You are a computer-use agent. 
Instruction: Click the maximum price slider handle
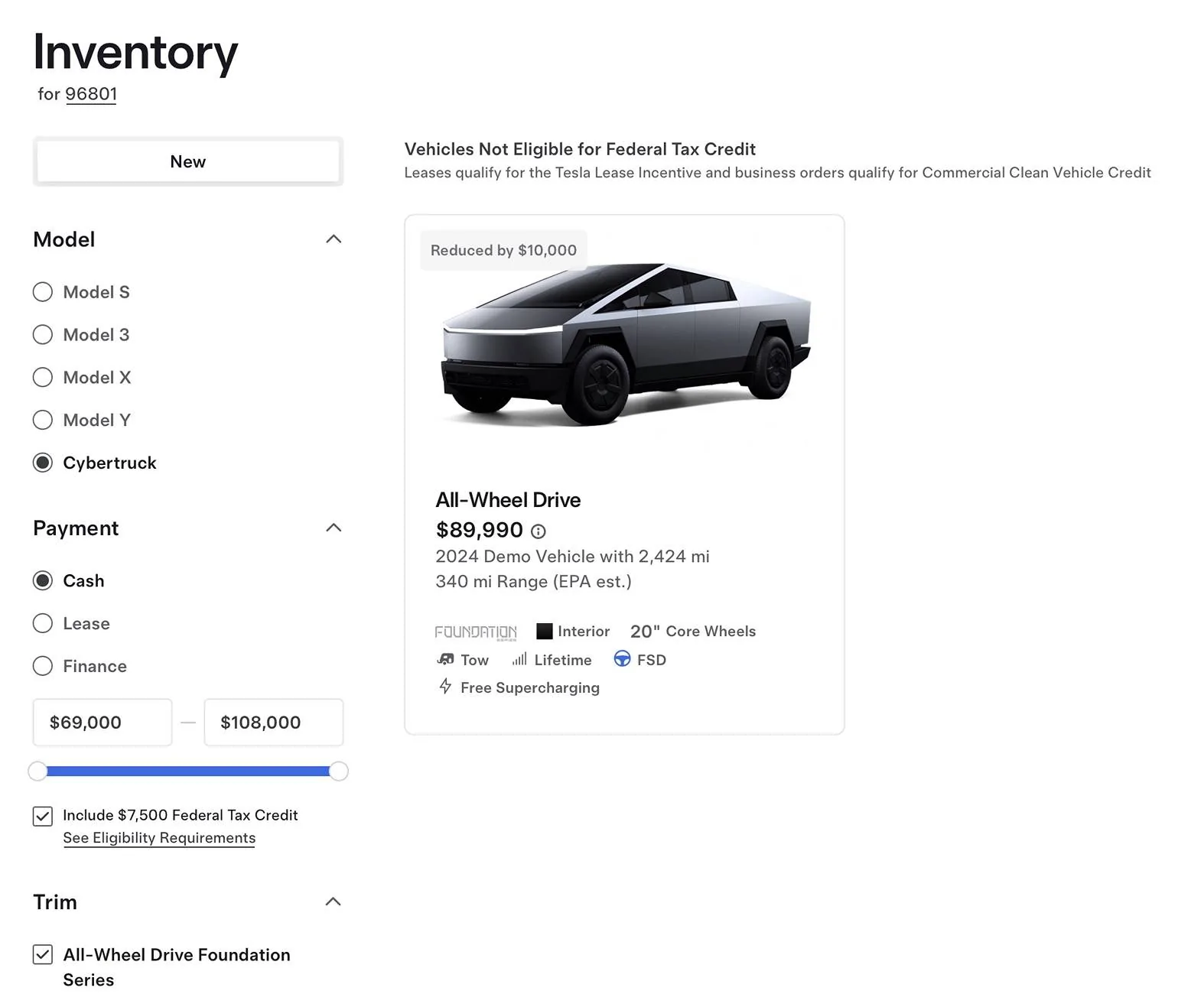[x=339, y=771]
